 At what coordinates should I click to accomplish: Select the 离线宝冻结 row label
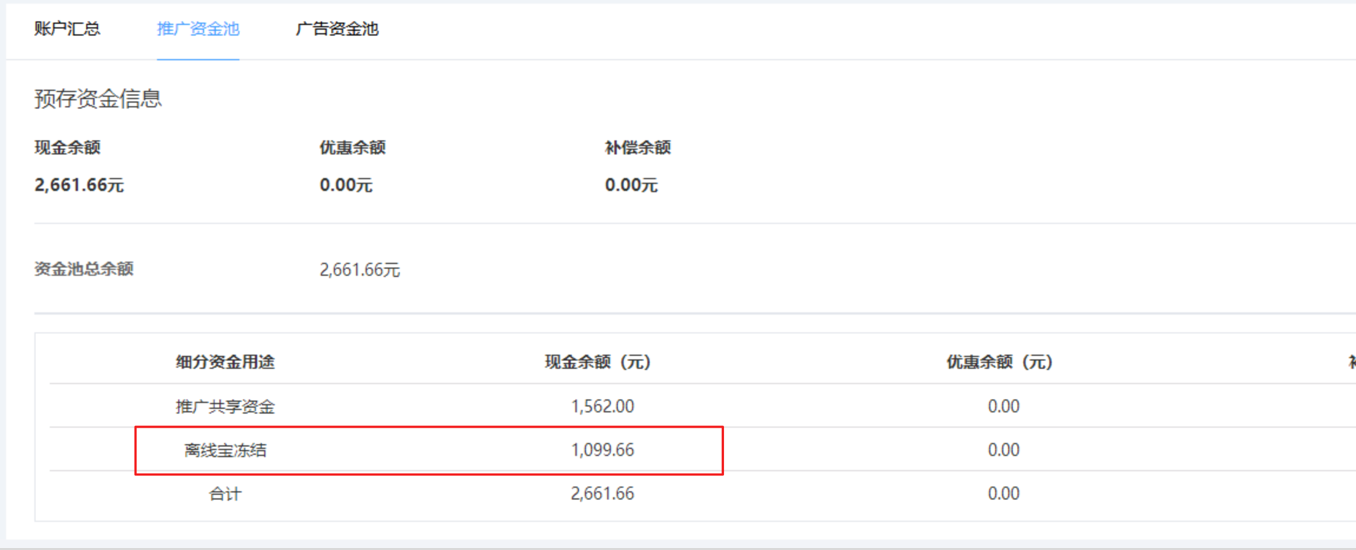pyautogui.click(x=225, y=450)
